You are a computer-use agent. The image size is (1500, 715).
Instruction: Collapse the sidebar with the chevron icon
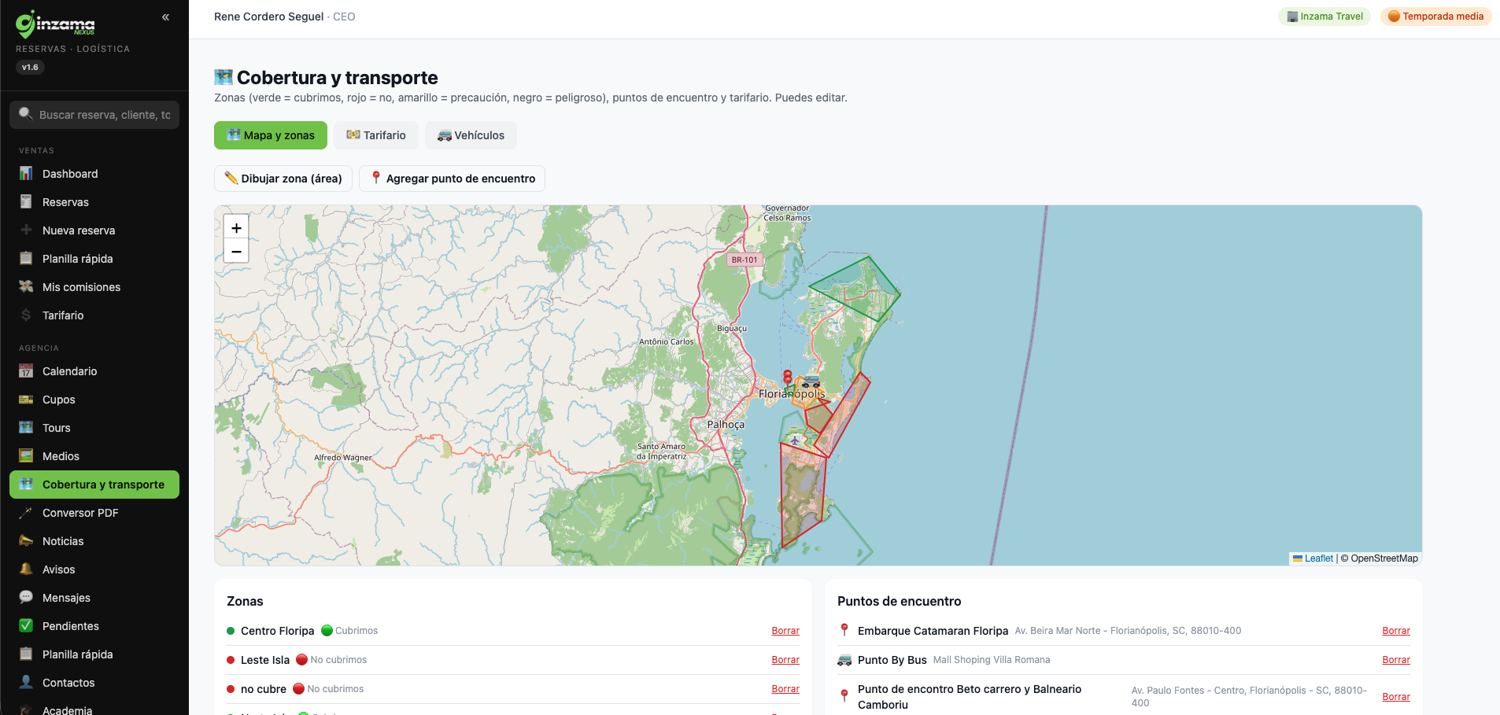165,17
